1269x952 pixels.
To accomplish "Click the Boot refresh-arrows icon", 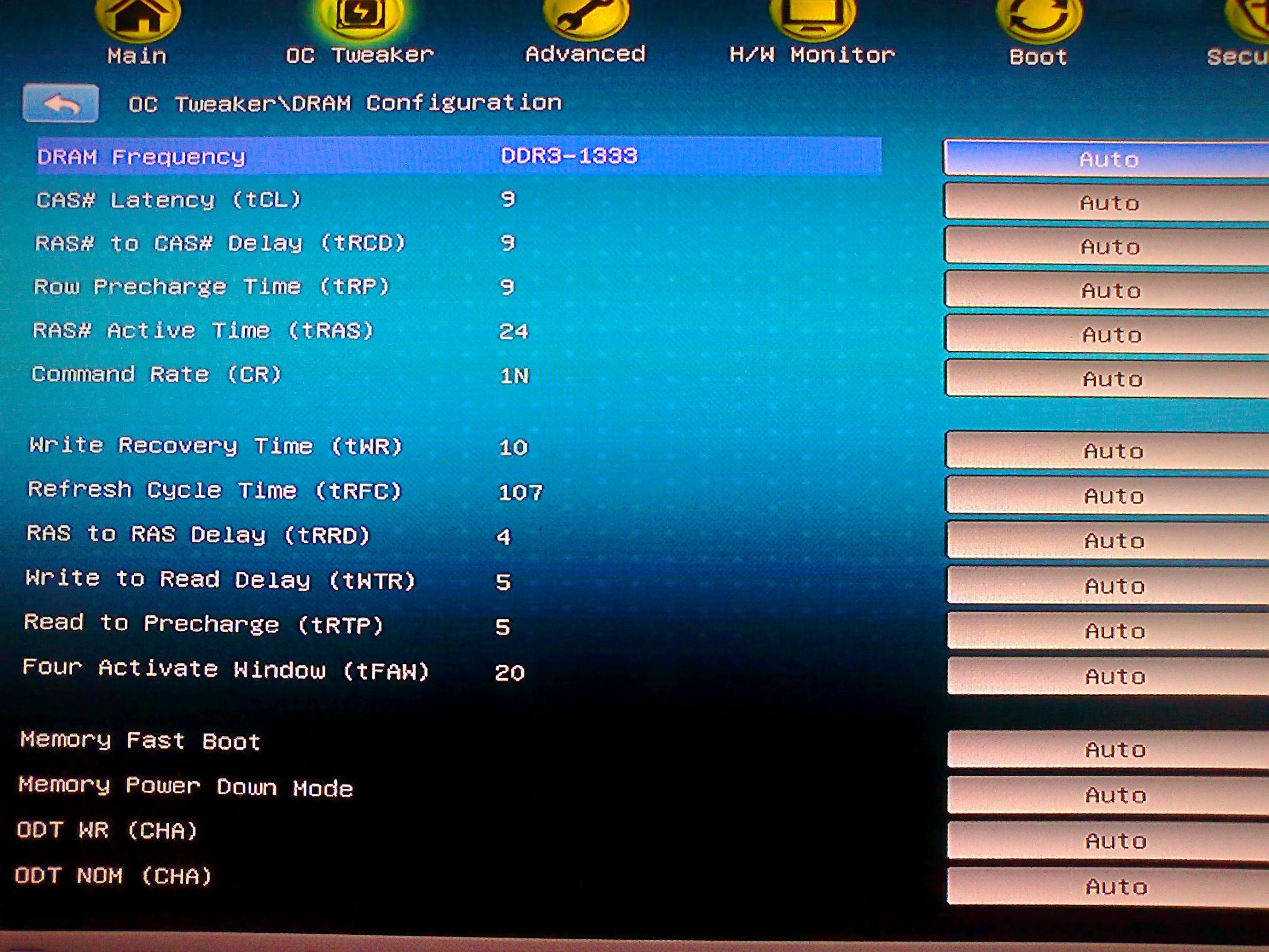I will (x=1038, y=17).
